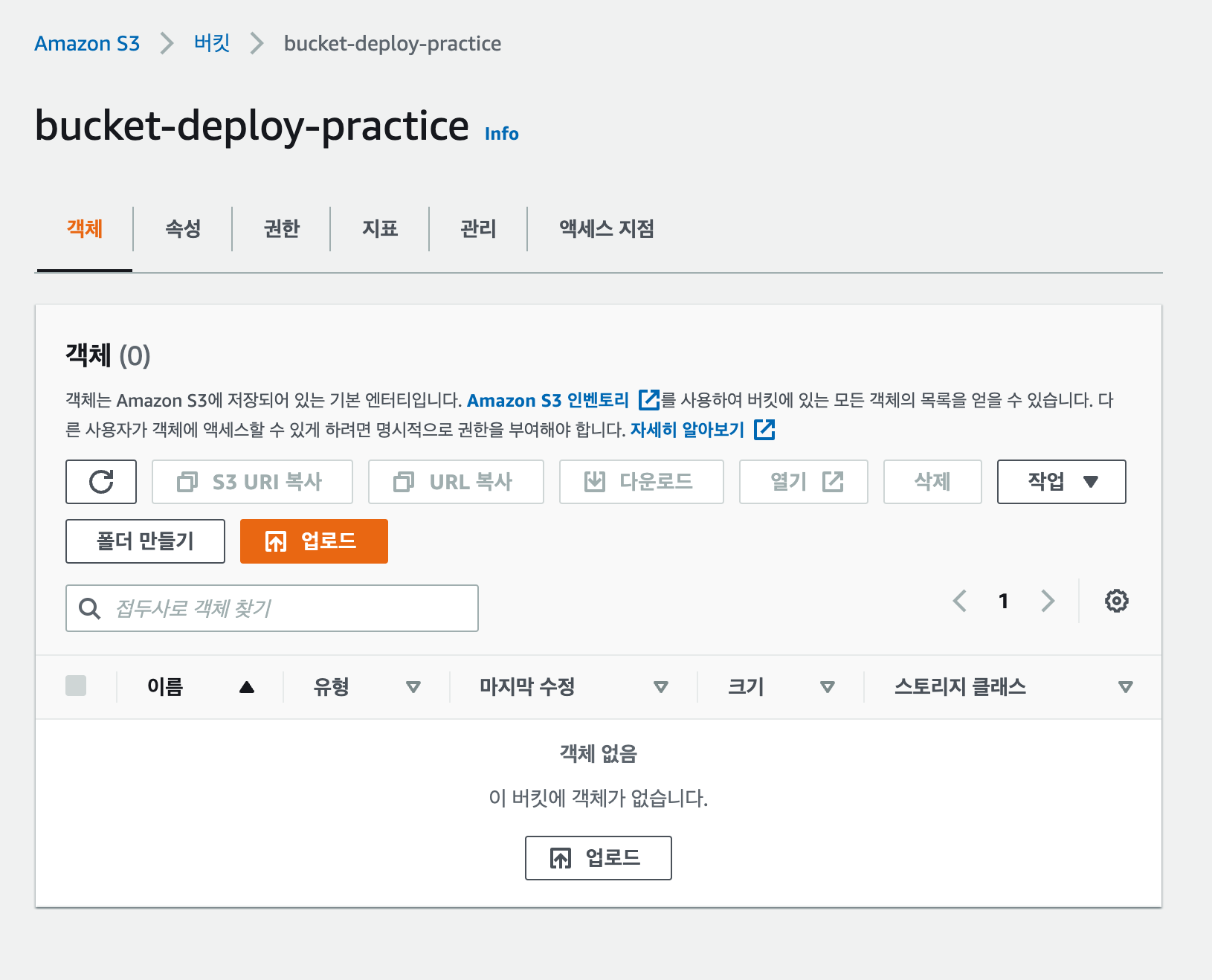Screen dimensions: 1212x980
Task: Open the external link icon after 자세히 알아보기
Action: [764, 430]
